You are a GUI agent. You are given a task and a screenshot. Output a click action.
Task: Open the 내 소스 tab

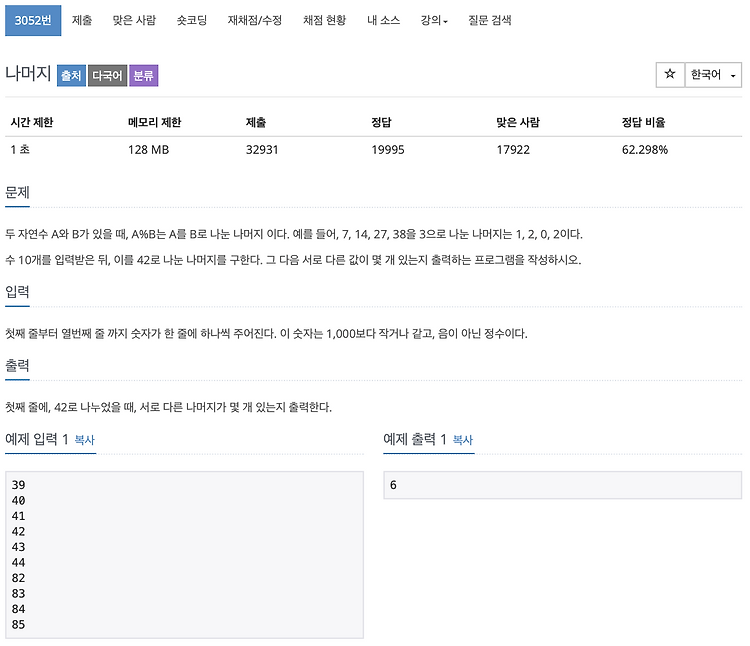pos(384,20)
